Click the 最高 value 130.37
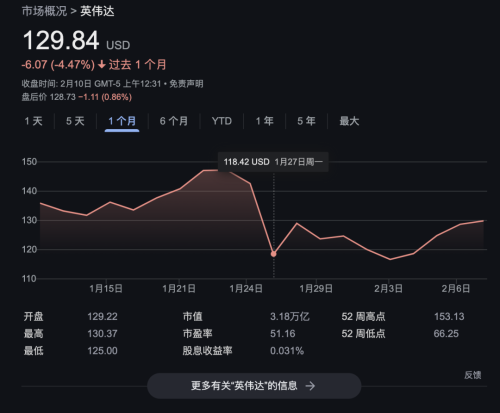This screenshot has width=500, height=413. (x=102, y=333)
